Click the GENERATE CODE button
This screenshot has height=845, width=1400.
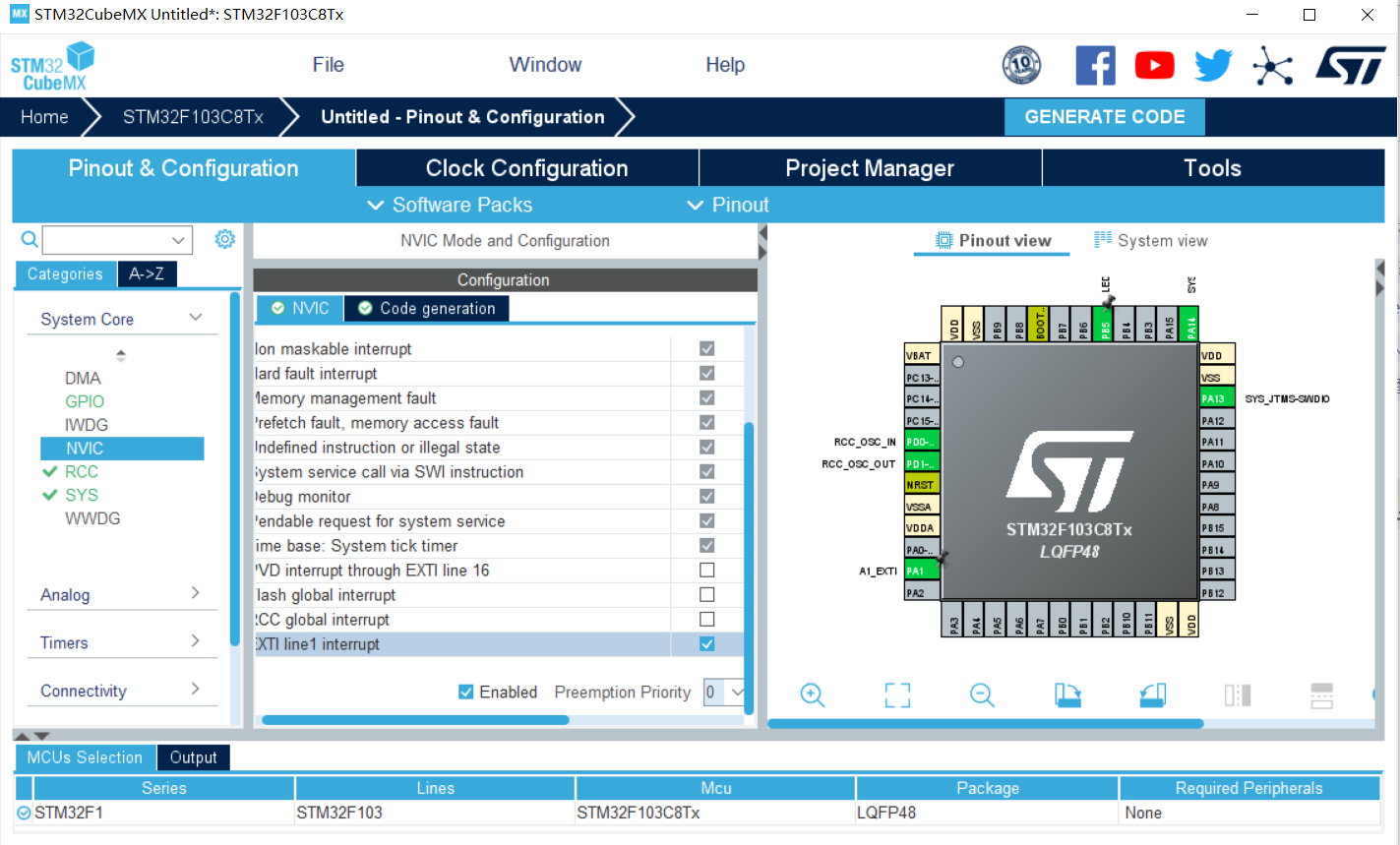[1104, 116]
